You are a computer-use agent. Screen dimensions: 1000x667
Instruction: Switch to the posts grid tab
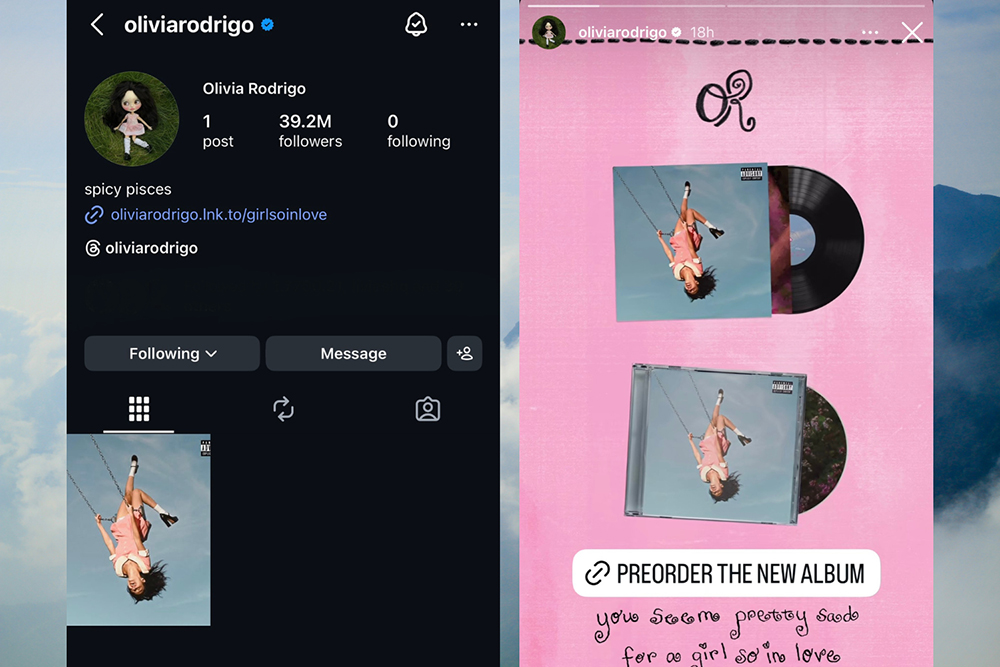[138, 409]
